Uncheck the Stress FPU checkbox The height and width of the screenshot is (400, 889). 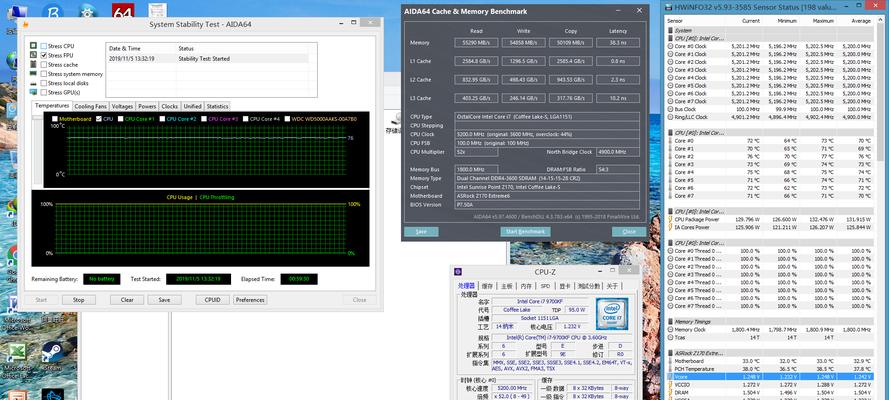[x=44, y=55]
